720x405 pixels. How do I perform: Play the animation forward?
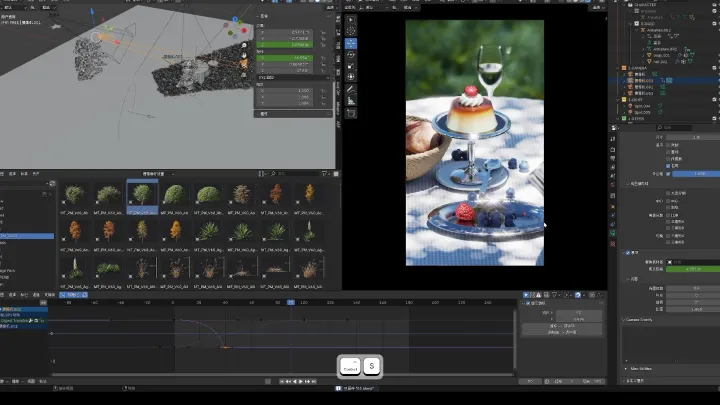pyautogui.click(x=301, y=381)
